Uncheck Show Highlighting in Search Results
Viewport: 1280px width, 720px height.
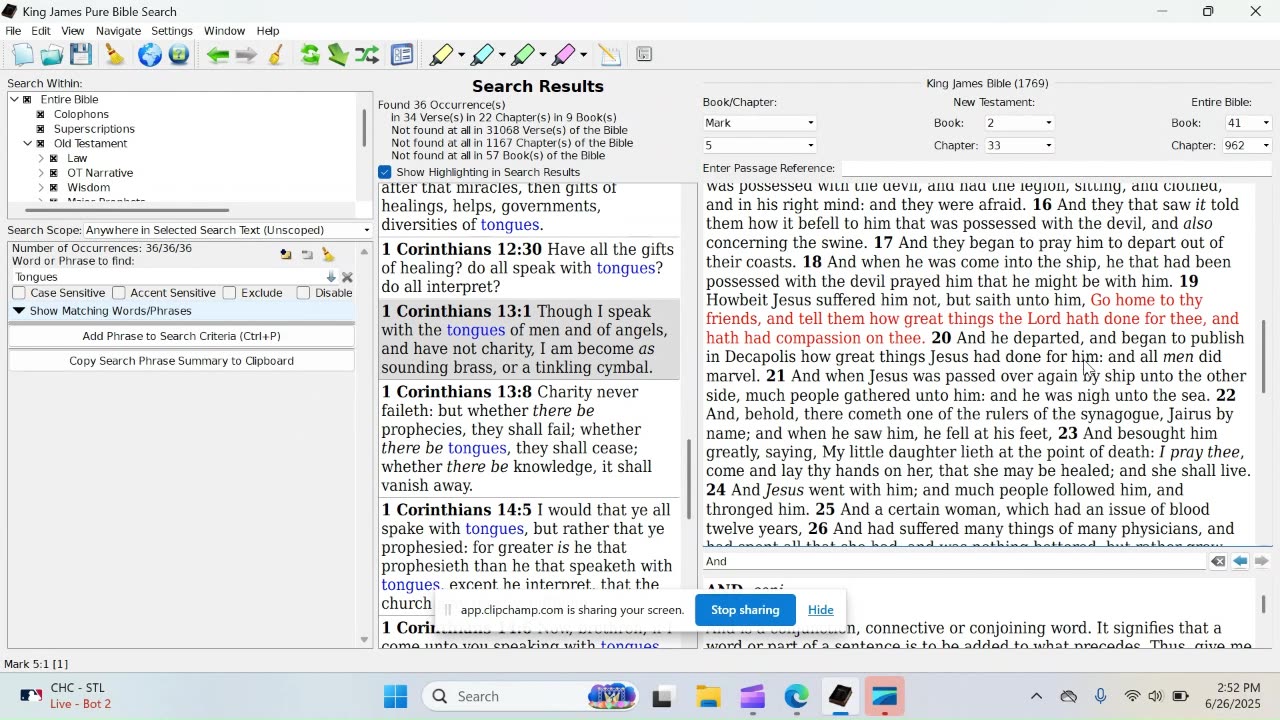[385, 172]
